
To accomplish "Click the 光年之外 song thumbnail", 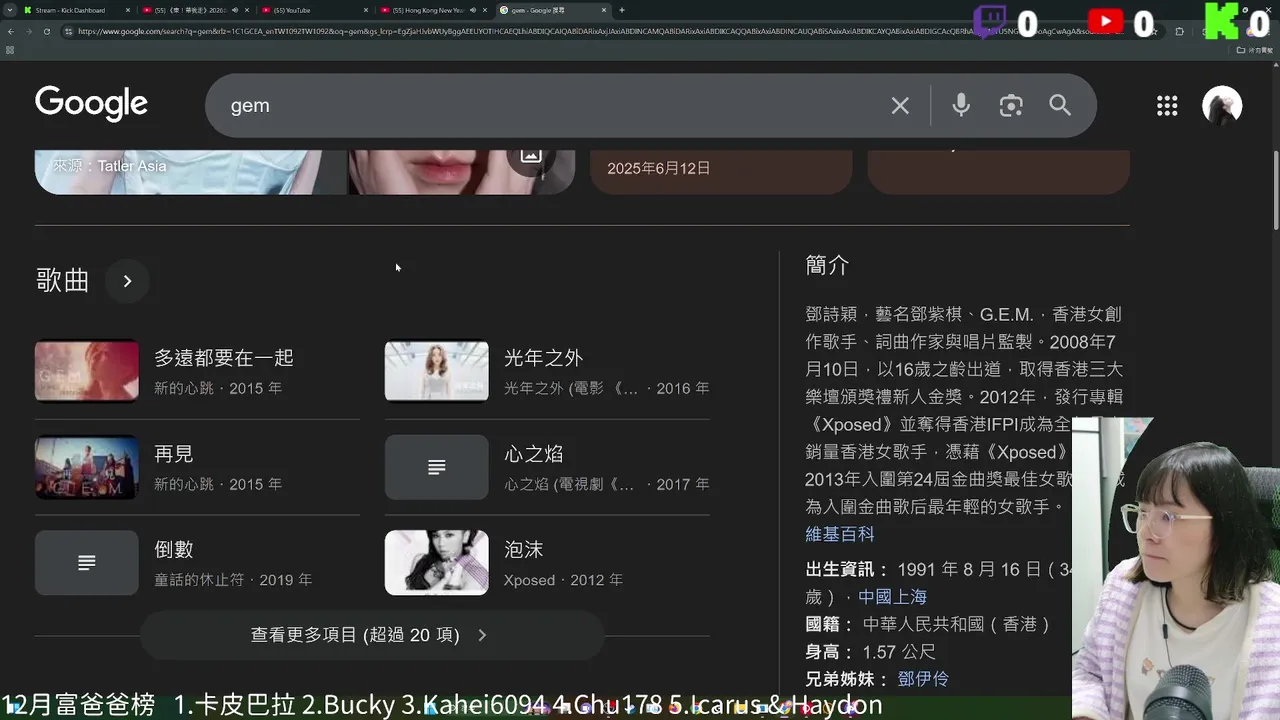I will pos(437,371).
